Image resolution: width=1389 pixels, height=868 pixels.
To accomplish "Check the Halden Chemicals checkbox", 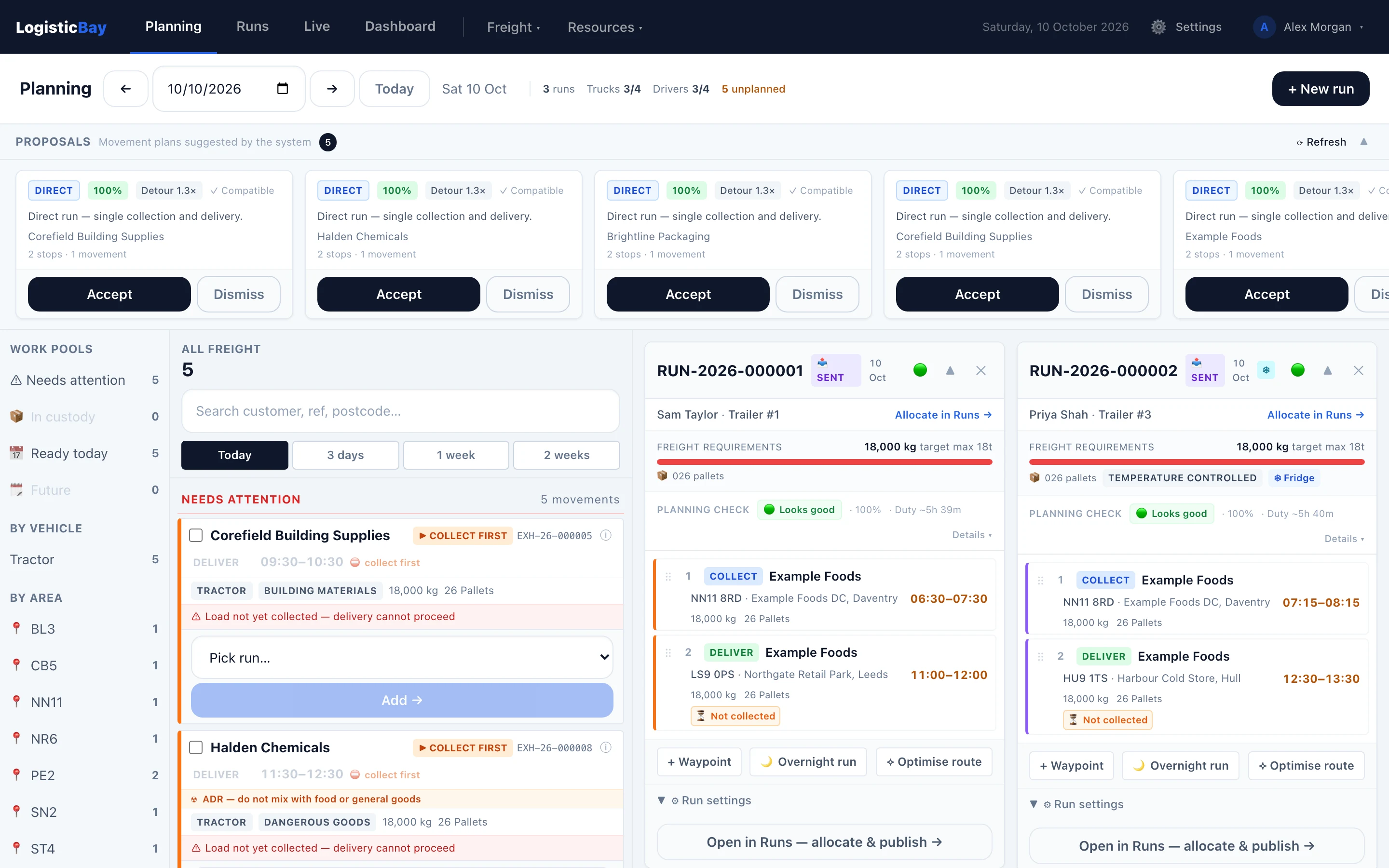I will 196,747.
